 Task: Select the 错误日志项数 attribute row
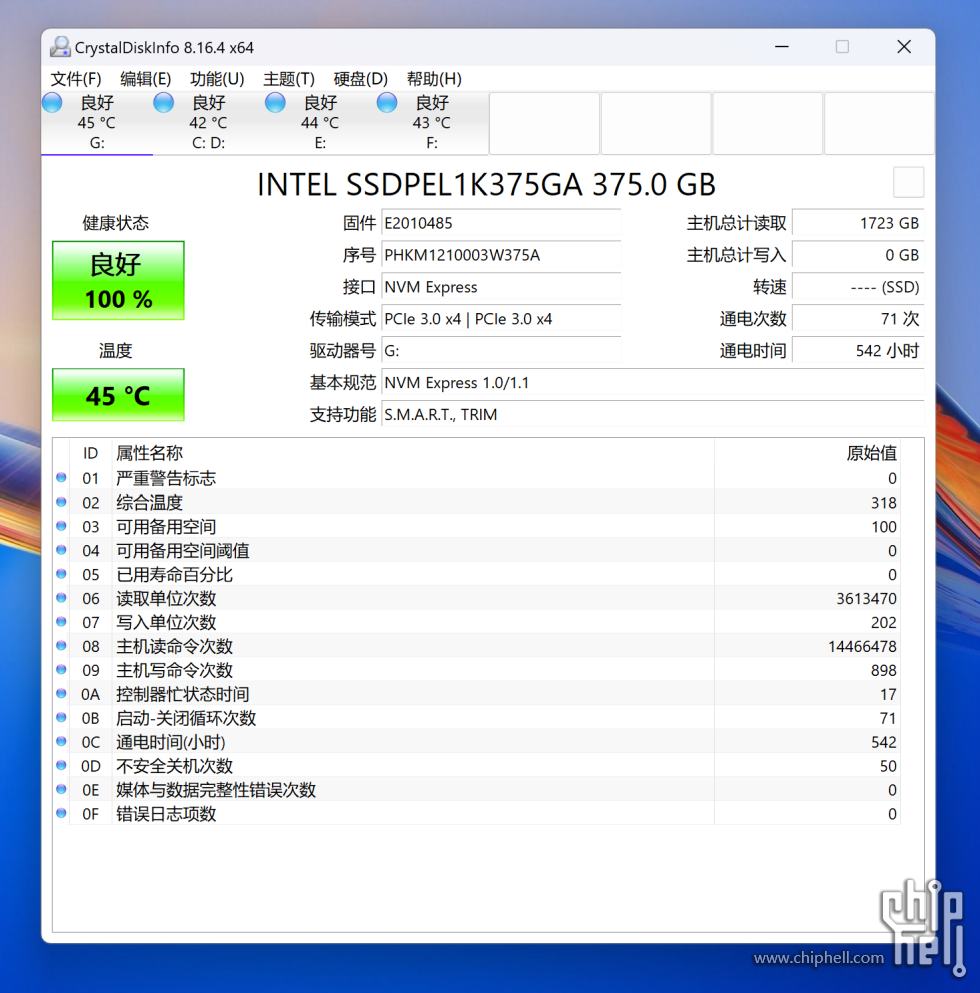coord(478,814)
